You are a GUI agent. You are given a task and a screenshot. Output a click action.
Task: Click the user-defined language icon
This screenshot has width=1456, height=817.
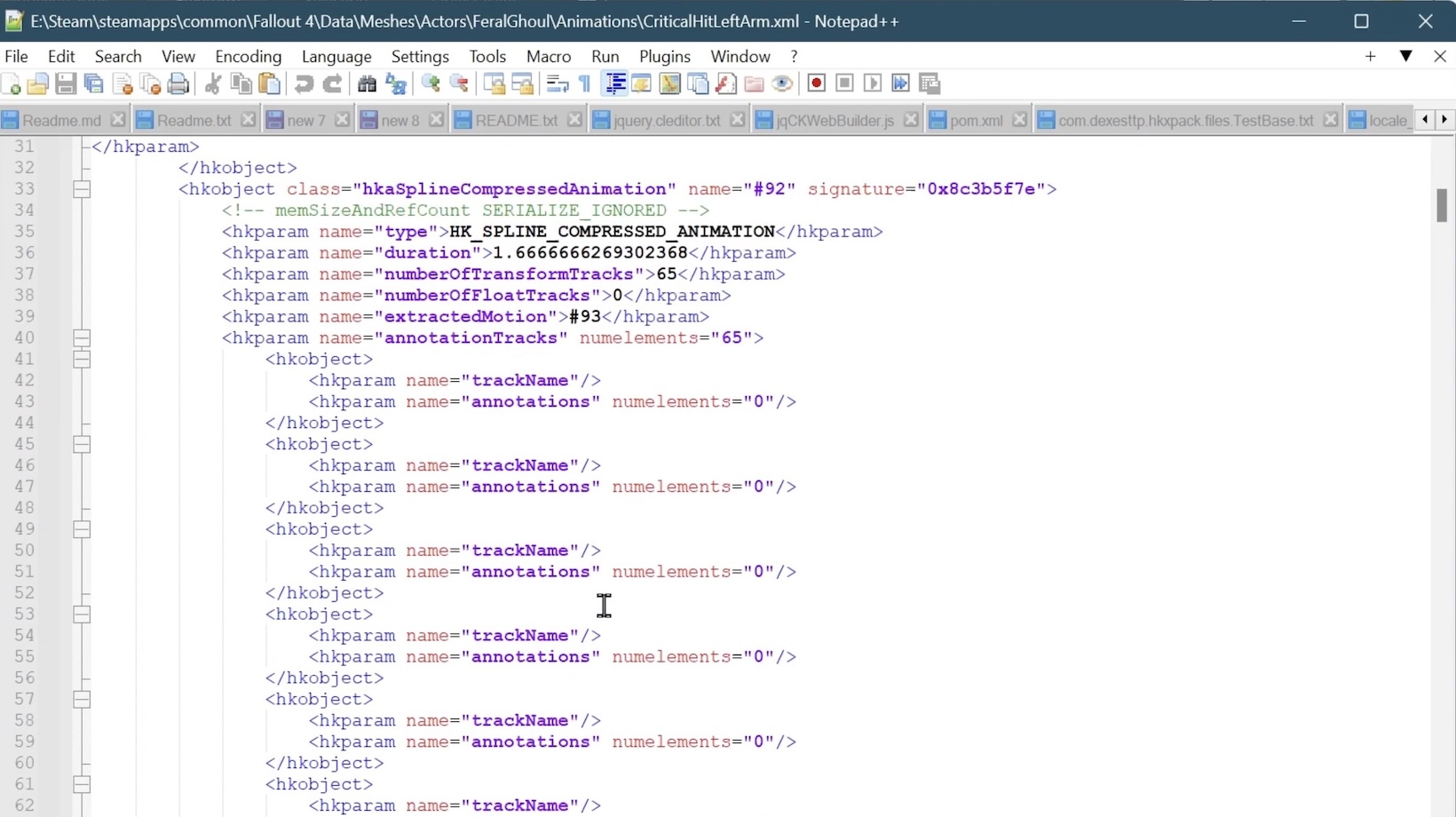tap(641, 83)
